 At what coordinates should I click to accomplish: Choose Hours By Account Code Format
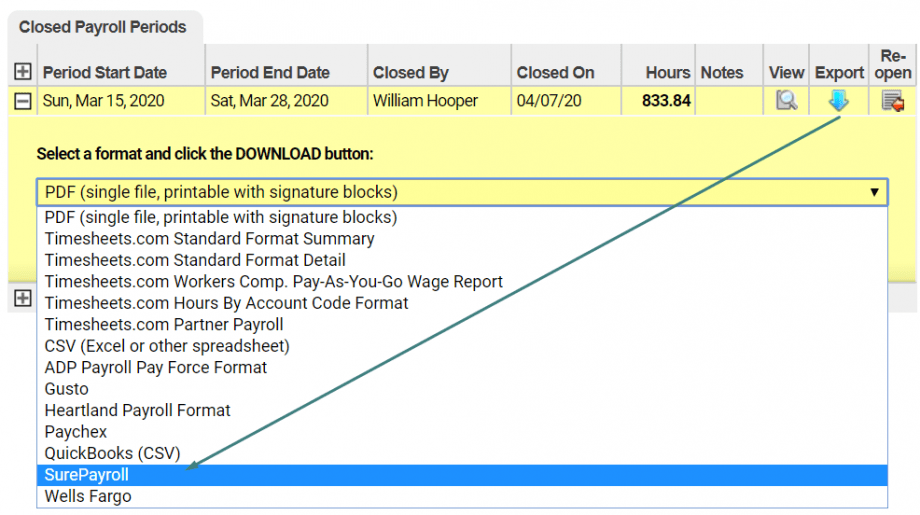tap(462, 303)
